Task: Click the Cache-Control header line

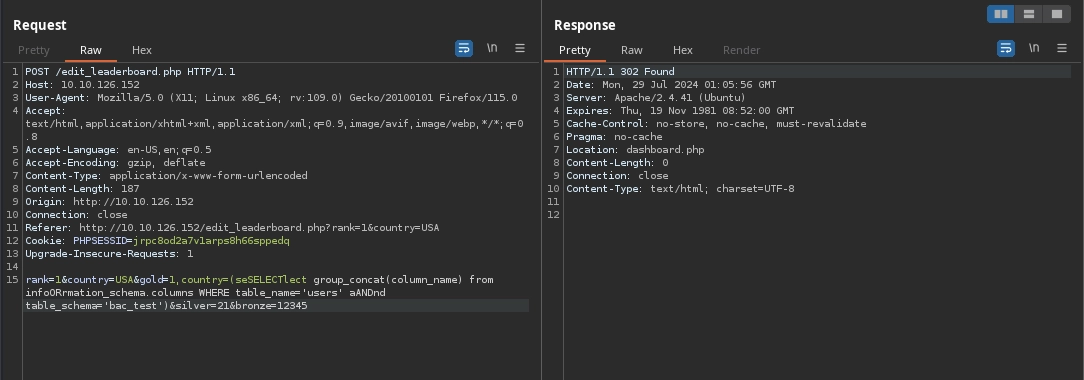Action: [x=716, y=124]
